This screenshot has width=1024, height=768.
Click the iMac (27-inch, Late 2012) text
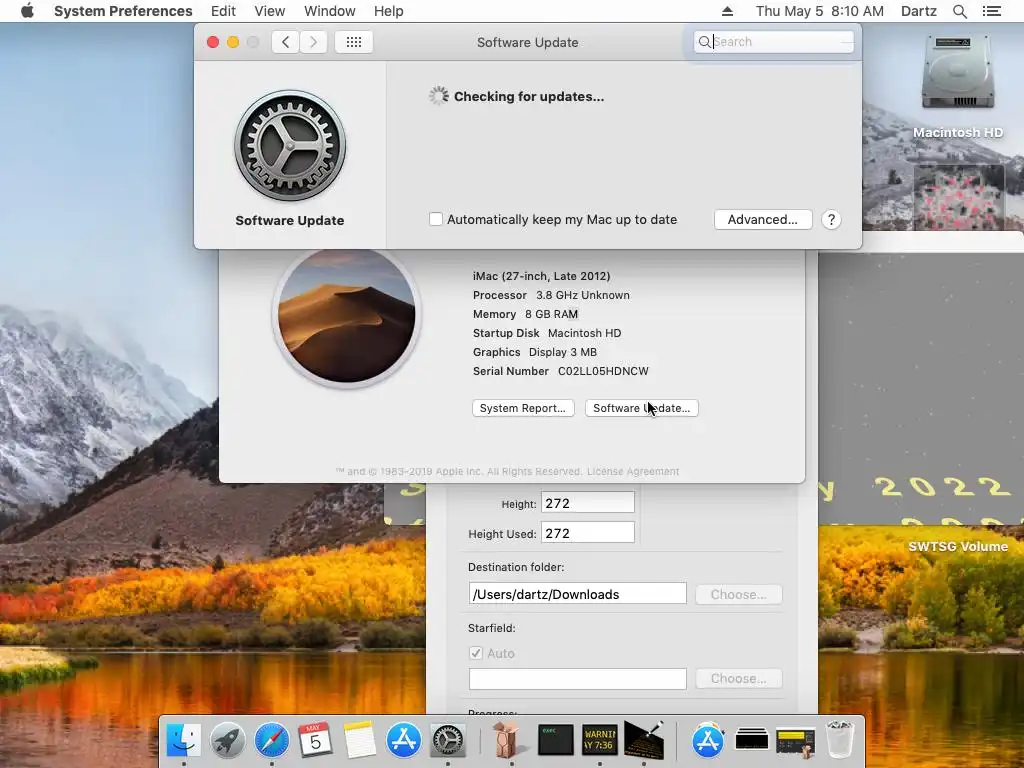[541, 276]
